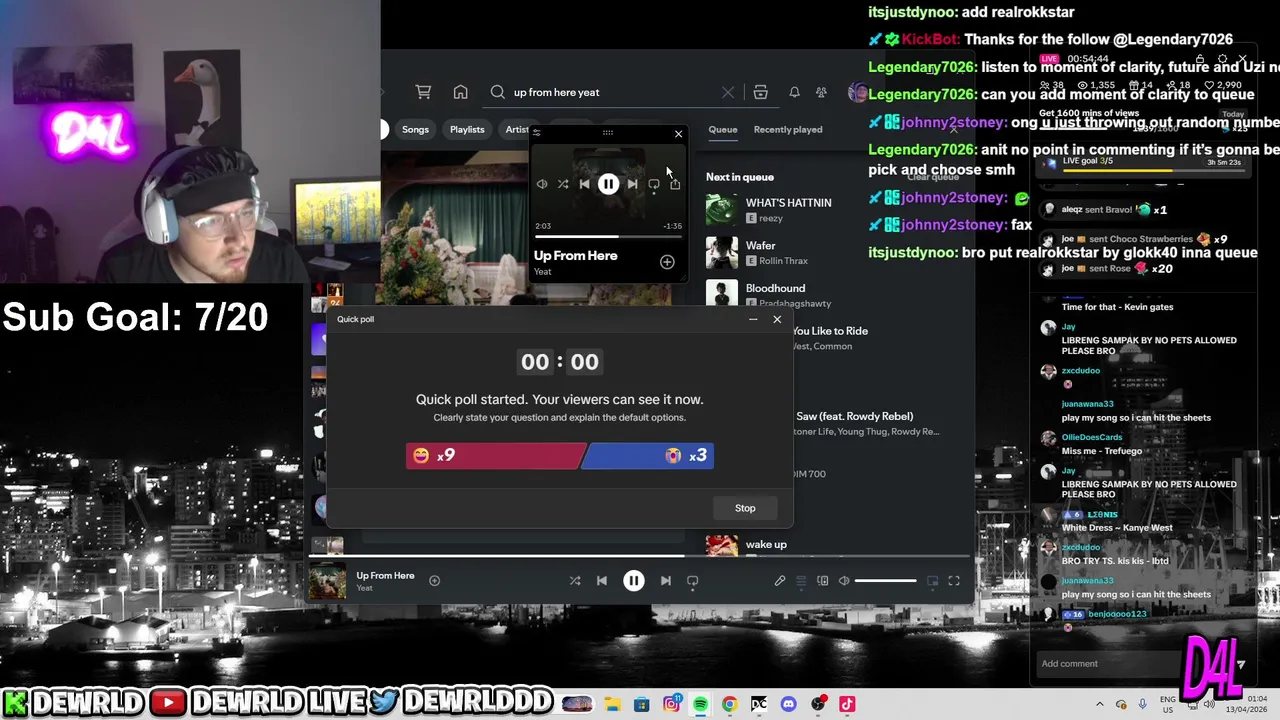Skip forward in Spotify bottom bar
Viewport: 1280px width, 720px height.
(665, 580)
